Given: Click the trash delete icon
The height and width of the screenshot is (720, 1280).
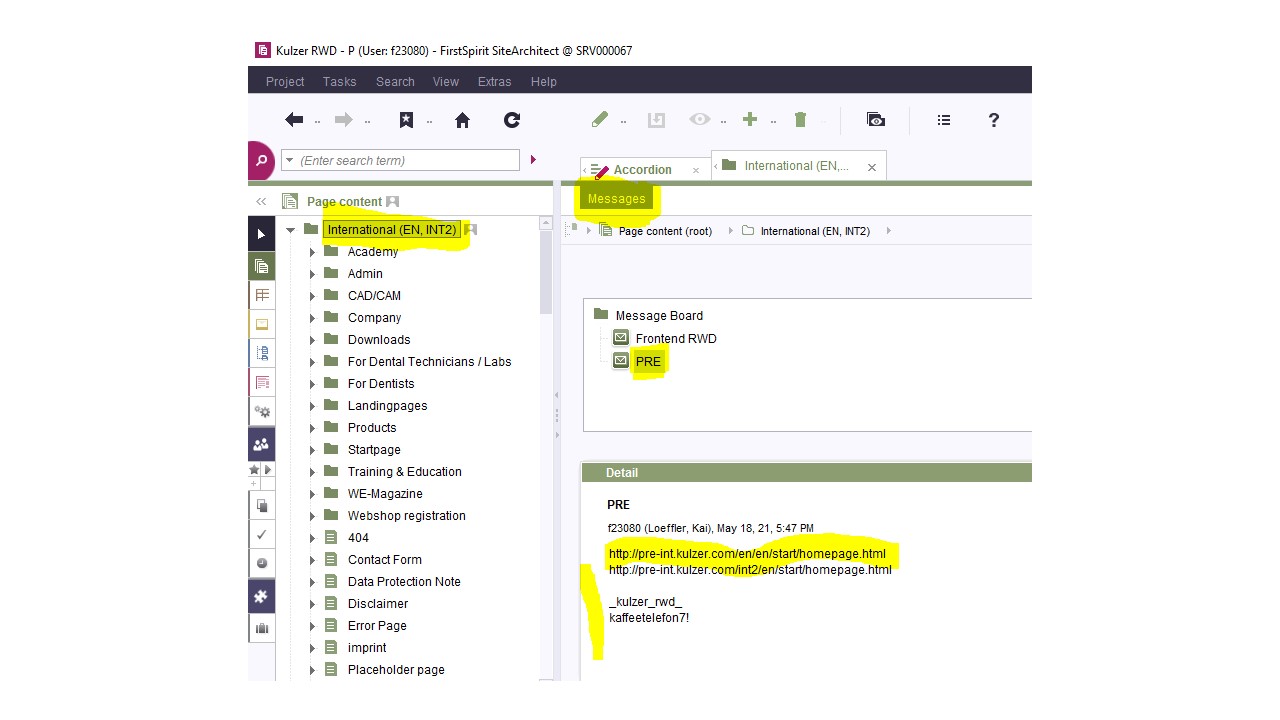Looking at the screenshot, I should (x=800, y=120).
